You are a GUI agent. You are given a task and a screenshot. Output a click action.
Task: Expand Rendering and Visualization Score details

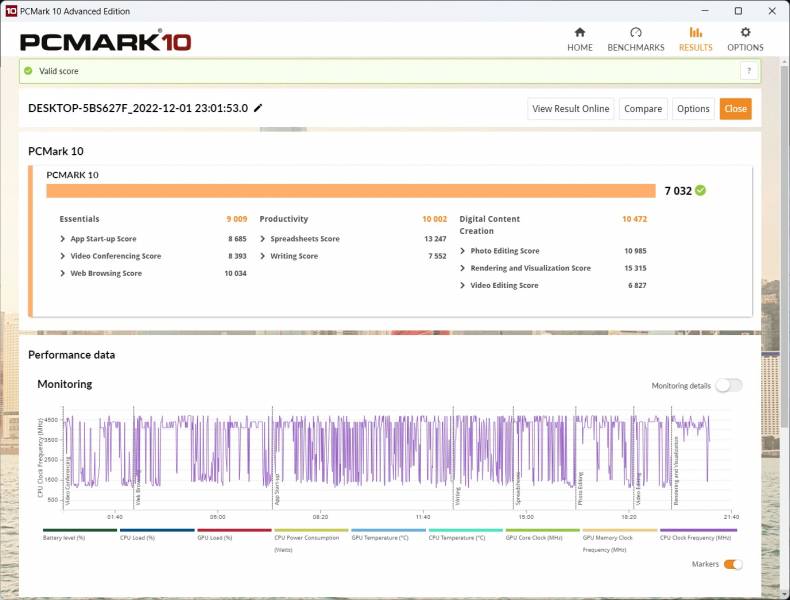(463, 268)
